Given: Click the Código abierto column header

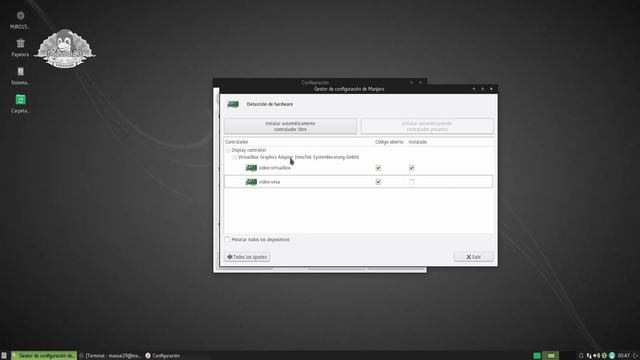Looking at the screenshot, I should [389, 142].
